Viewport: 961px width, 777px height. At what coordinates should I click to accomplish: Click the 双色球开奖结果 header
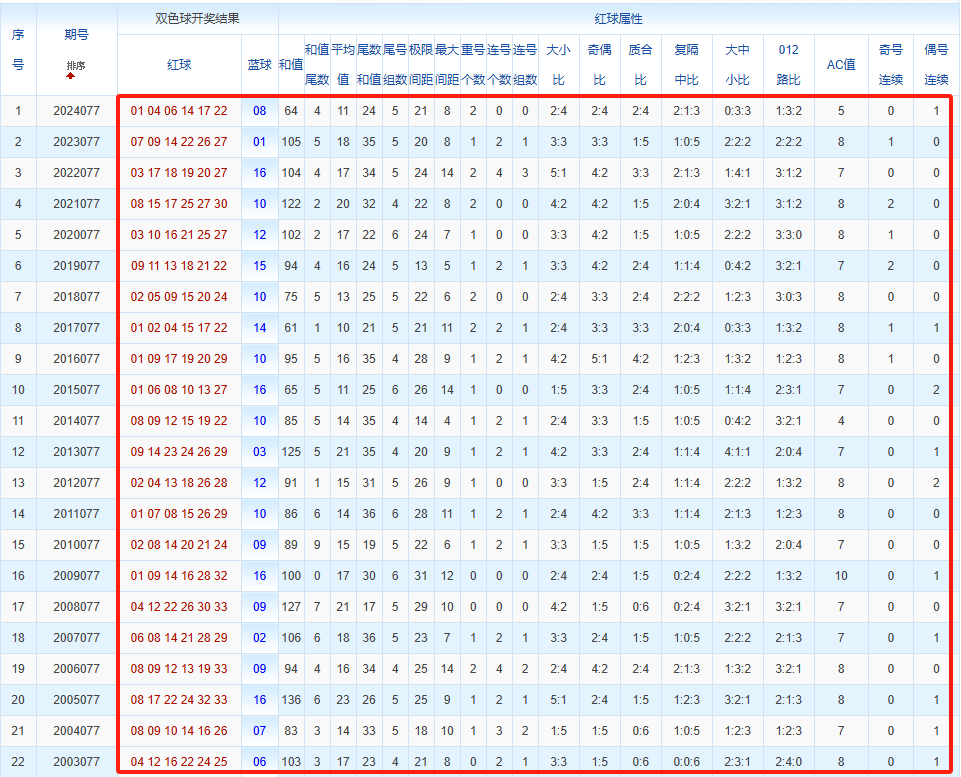coord(197,19)
